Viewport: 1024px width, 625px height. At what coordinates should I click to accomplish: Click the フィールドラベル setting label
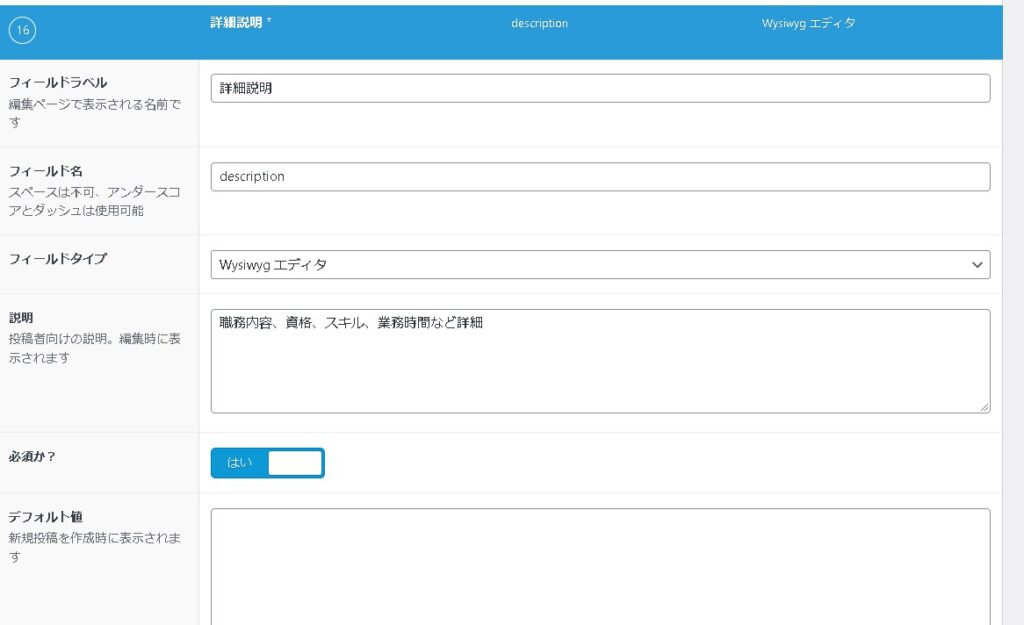coord(58,83)
